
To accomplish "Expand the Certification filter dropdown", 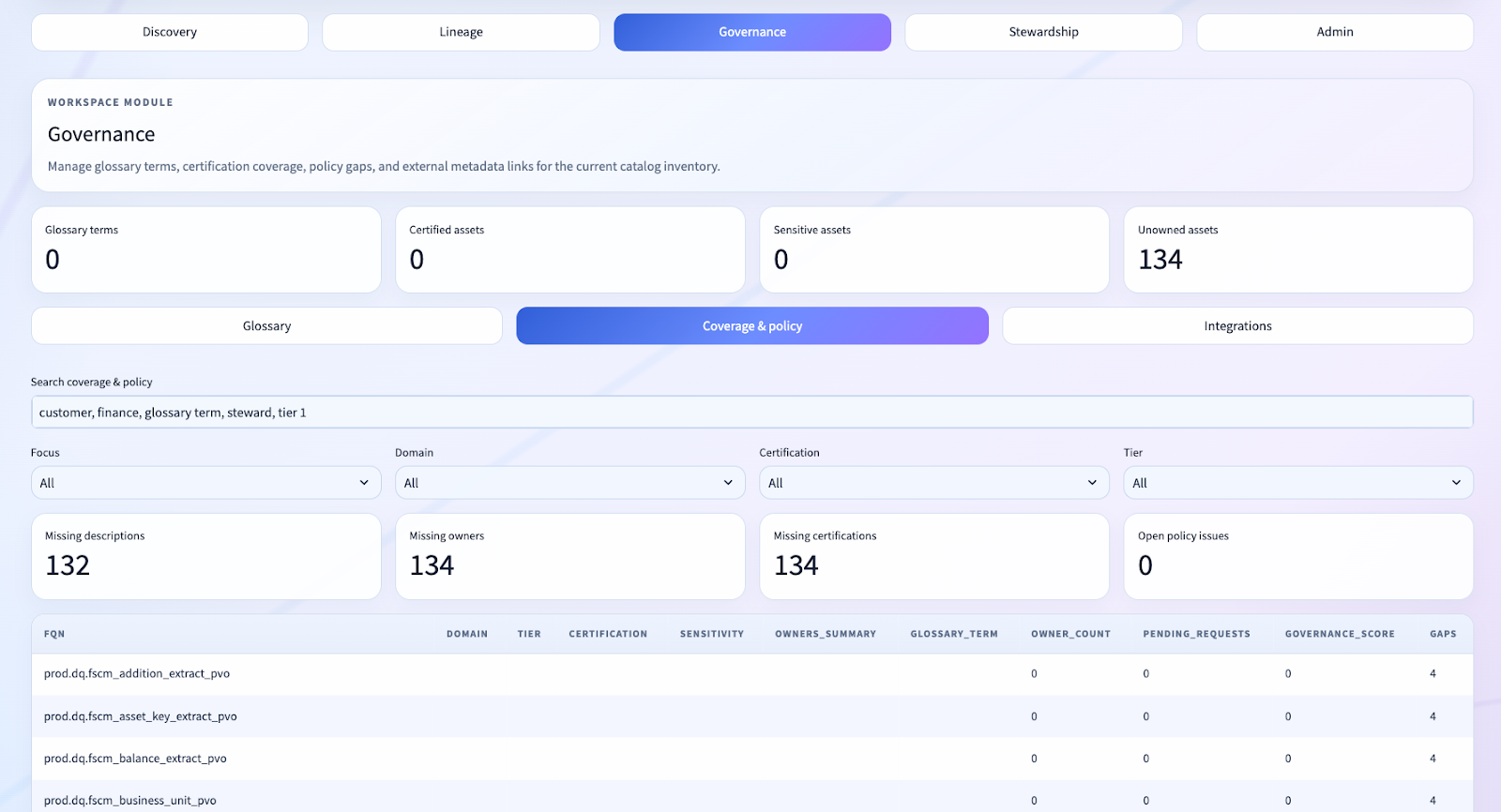I will pyautogui.click(x=933, y=483).
